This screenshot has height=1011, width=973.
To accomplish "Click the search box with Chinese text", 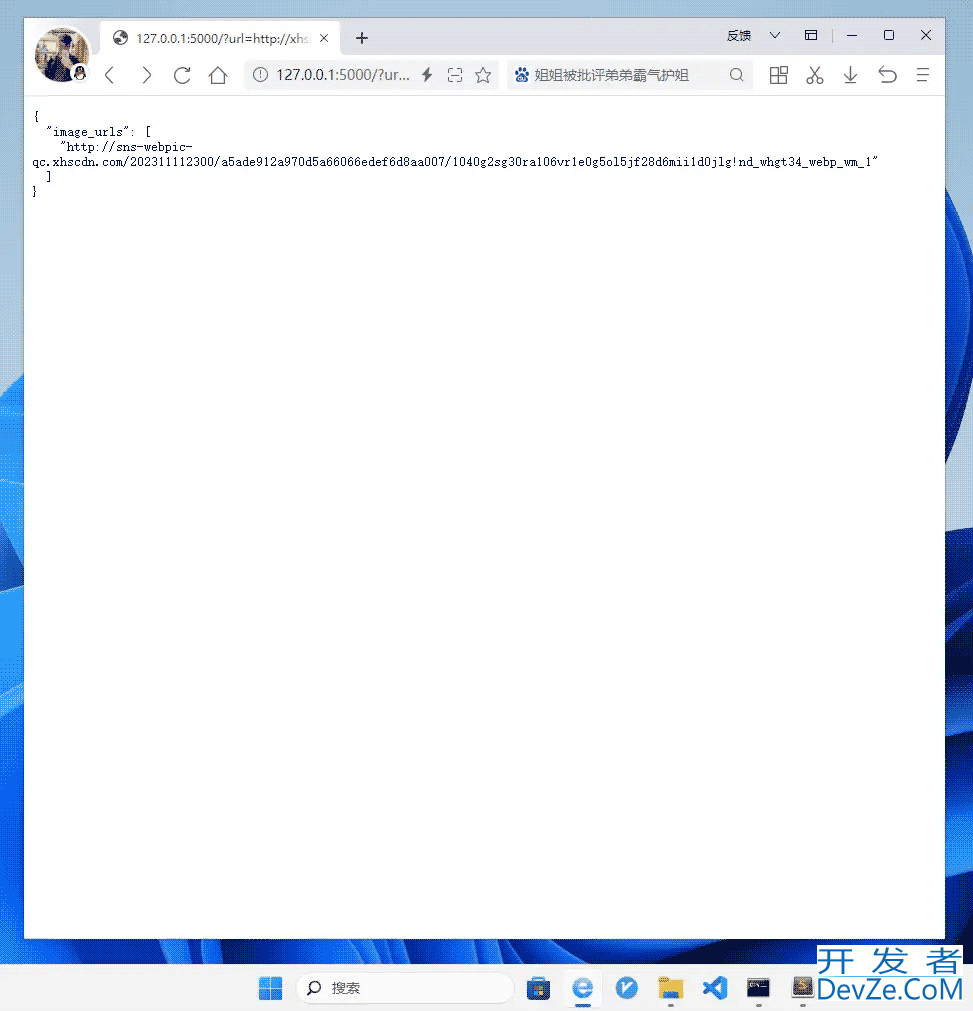I will coord(629,75).
